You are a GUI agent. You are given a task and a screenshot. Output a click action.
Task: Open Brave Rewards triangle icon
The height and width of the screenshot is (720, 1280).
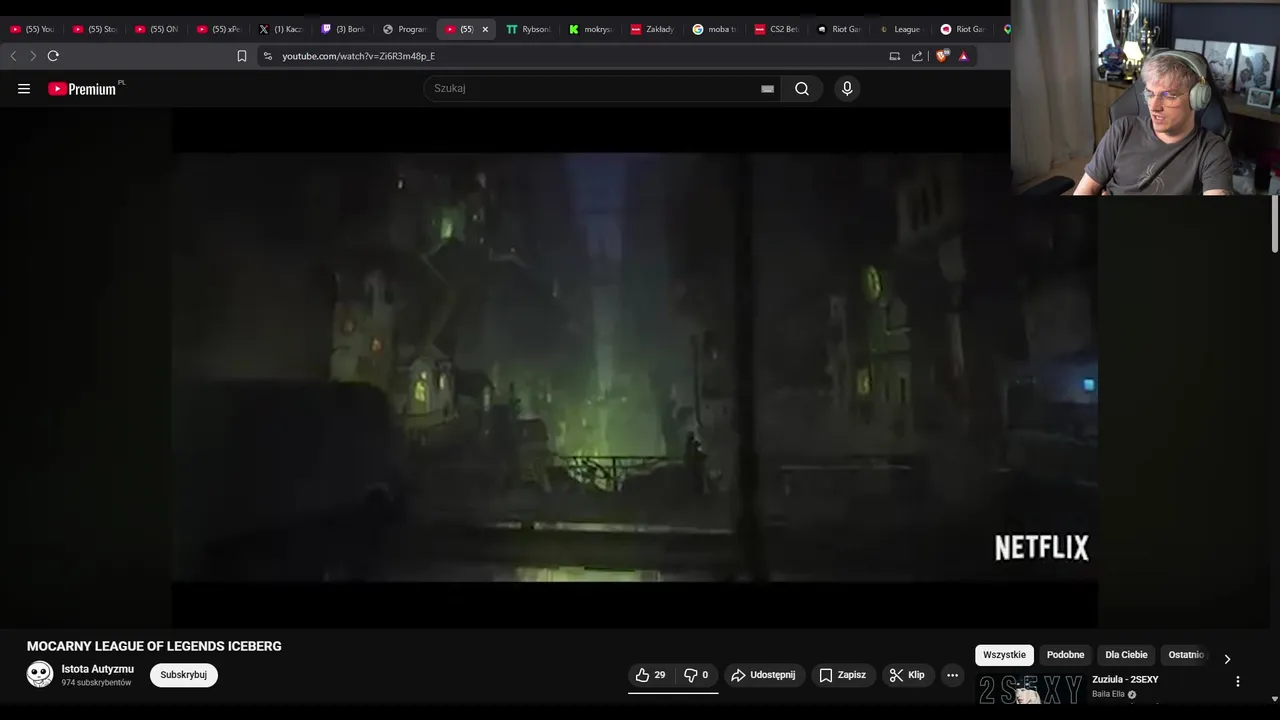click(964, 56)
